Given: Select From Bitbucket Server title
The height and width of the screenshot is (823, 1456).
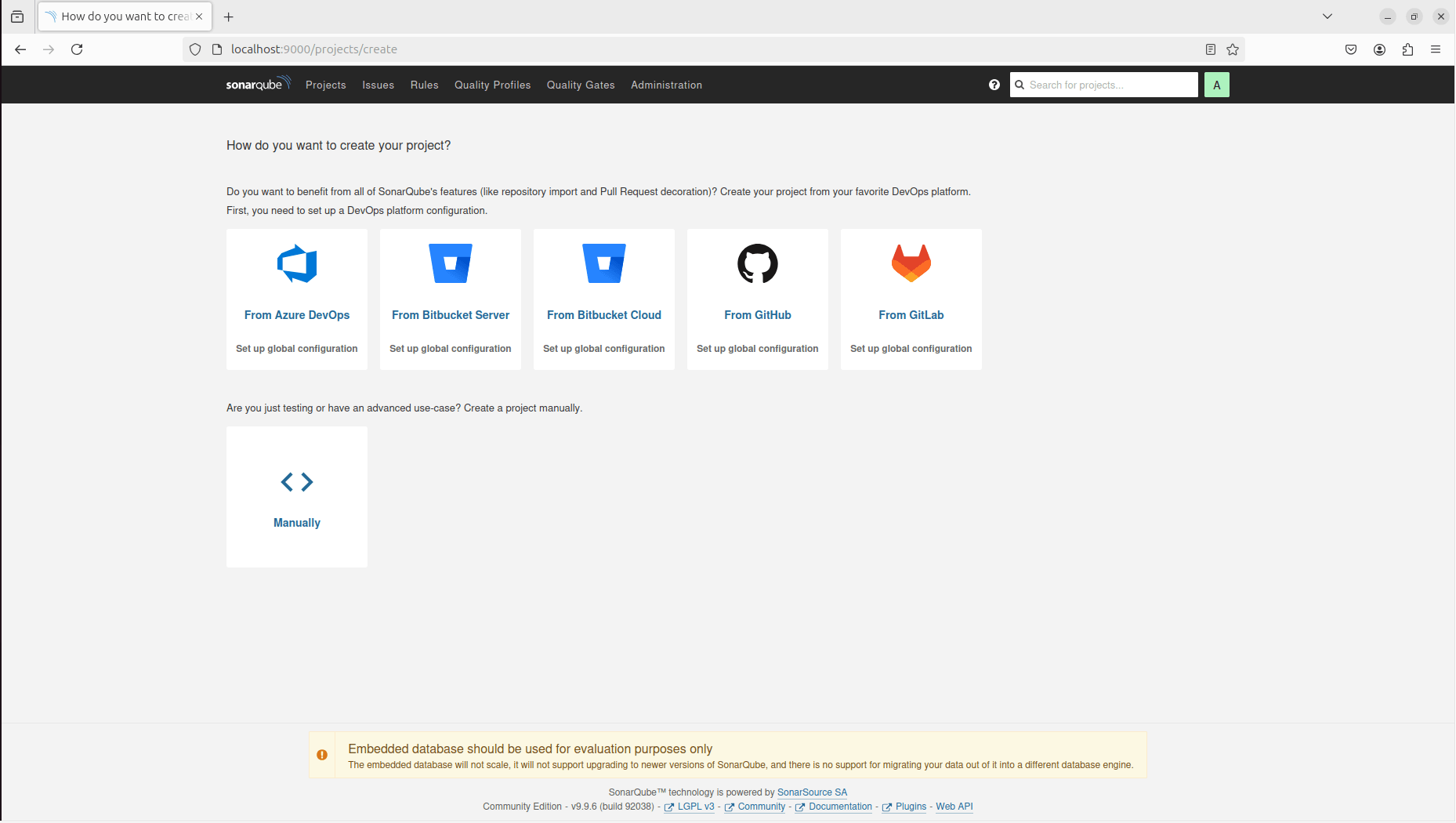Looking at the screenshot, I should click(x=451, y=315).
